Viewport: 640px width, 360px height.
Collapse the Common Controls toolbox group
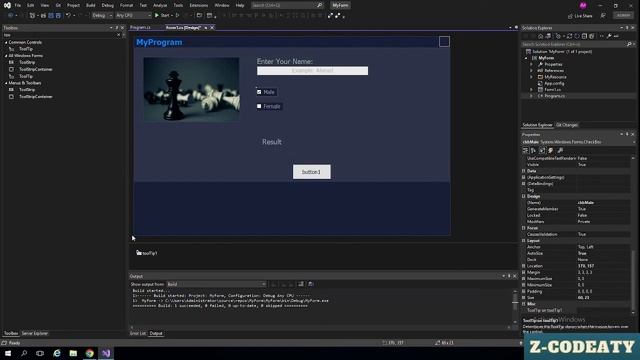coord(6,42)
